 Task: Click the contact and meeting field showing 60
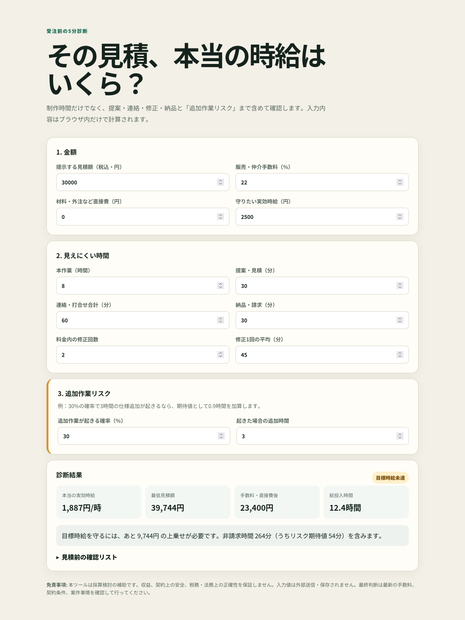pyautogui.click(x=142, y=320)
